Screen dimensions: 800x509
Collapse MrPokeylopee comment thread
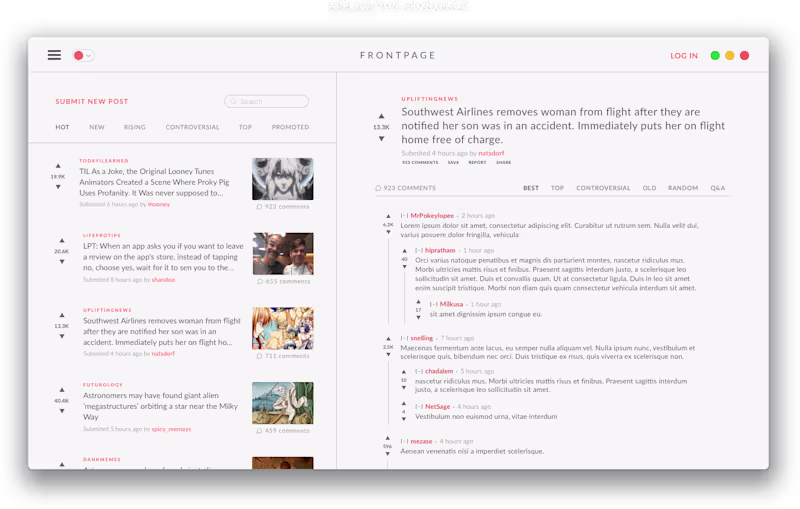click(404, 216)
